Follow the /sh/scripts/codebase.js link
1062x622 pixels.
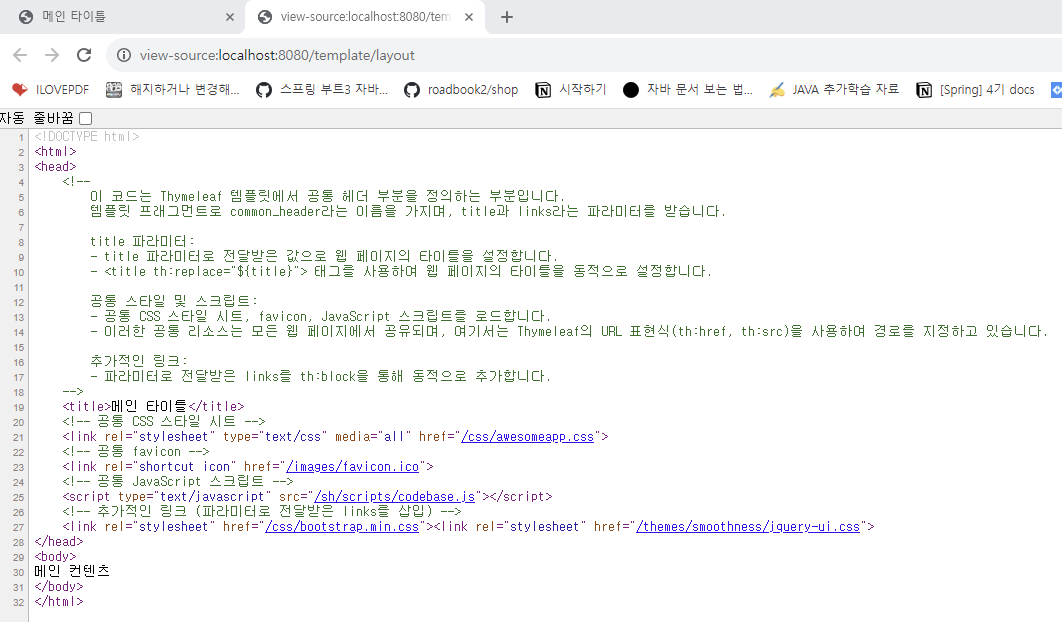click(394, 496)
